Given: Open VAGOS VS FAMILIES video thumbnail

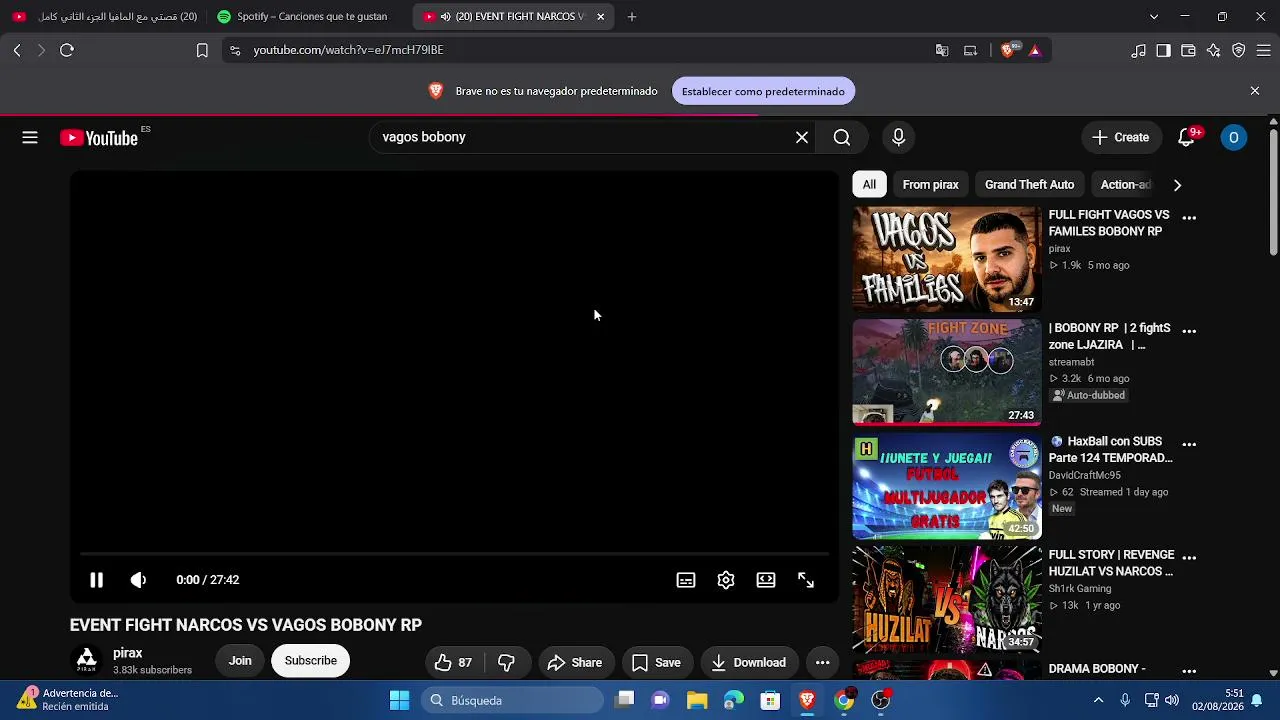Looking at the screenshot, I should coord(947,259).
